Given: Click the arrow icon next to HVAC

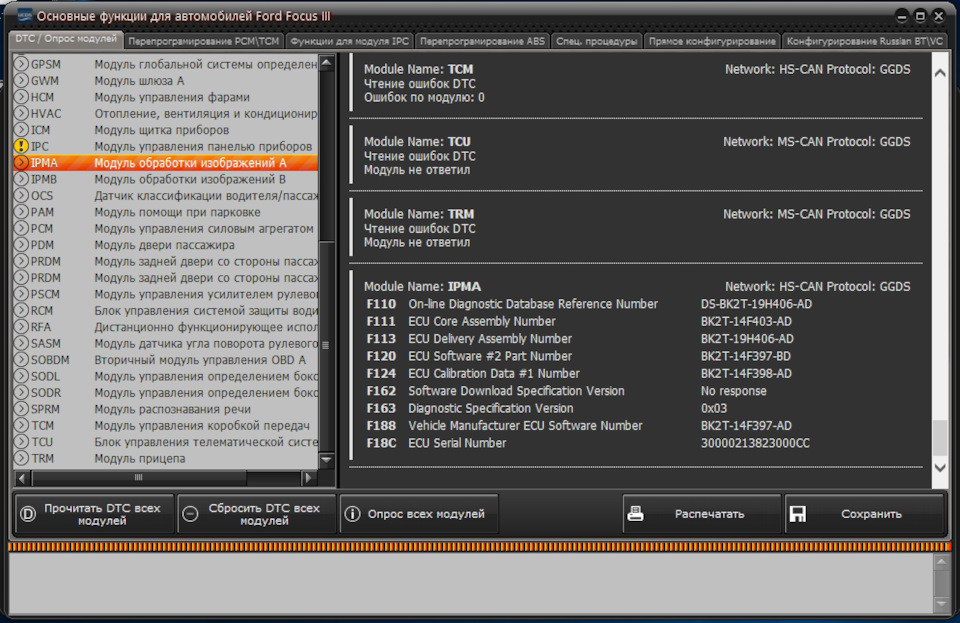Looking at the screenshot, I should pyautogui.click(x=20, y=114).
